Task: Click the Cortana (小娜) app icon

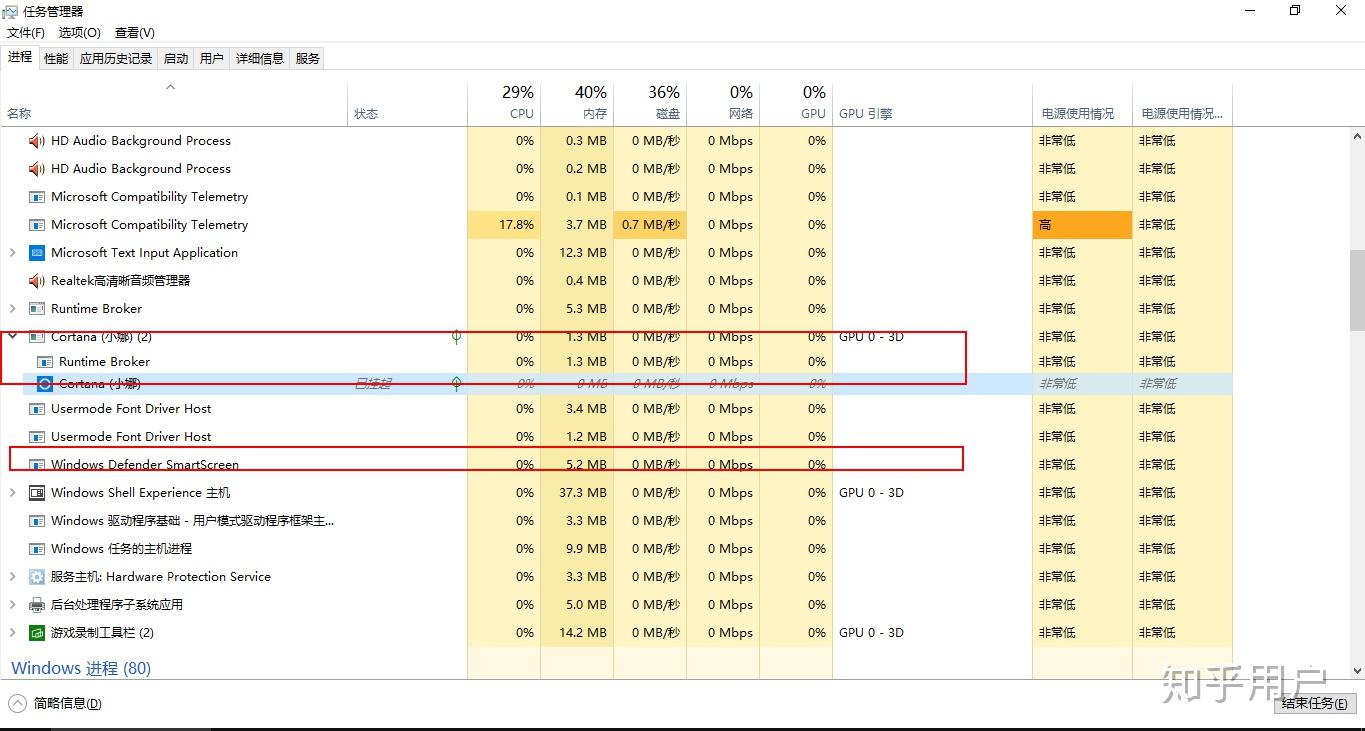Action: point(44,383)
